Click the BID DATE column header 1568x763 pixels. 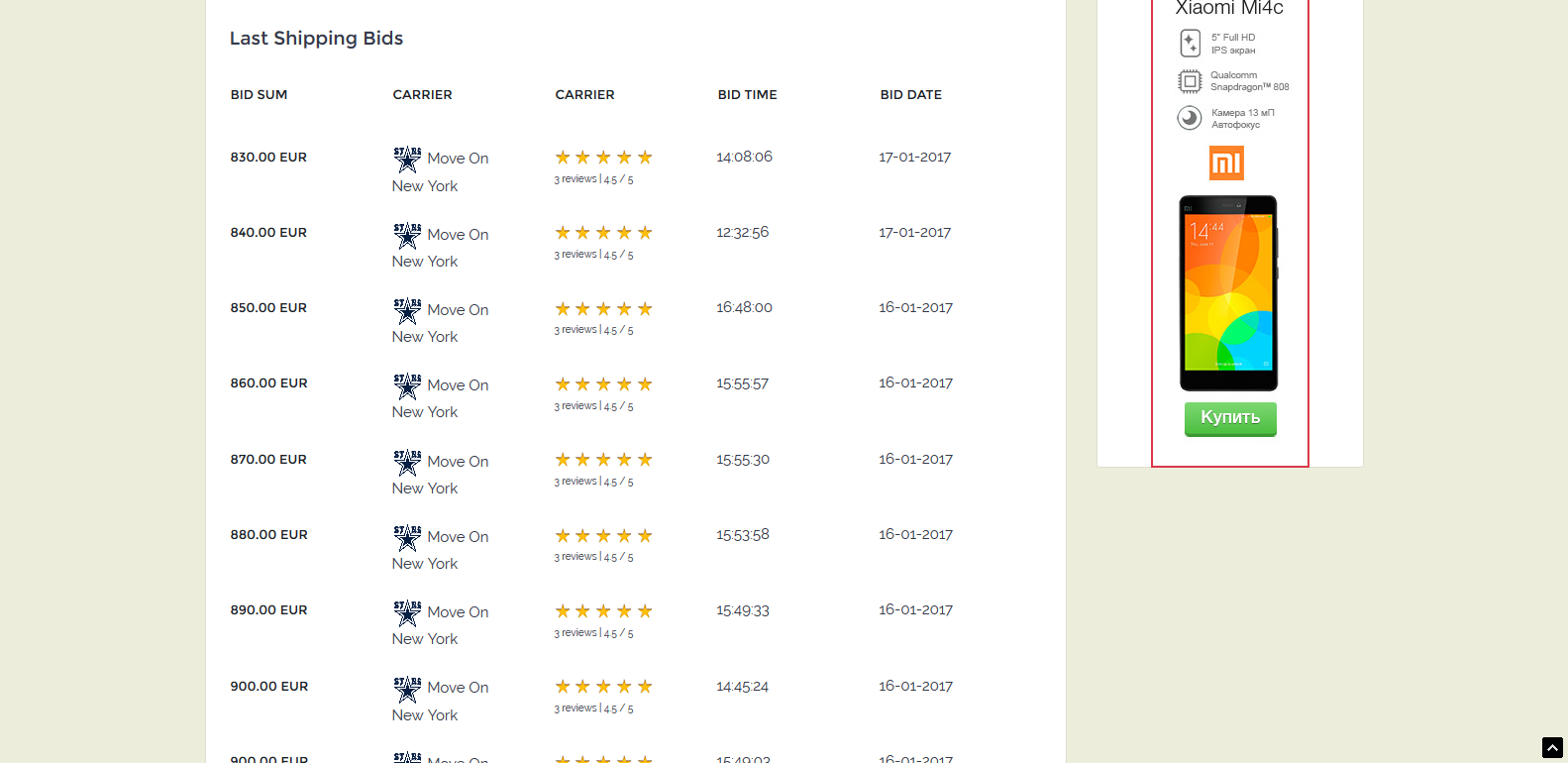[910, 95]
